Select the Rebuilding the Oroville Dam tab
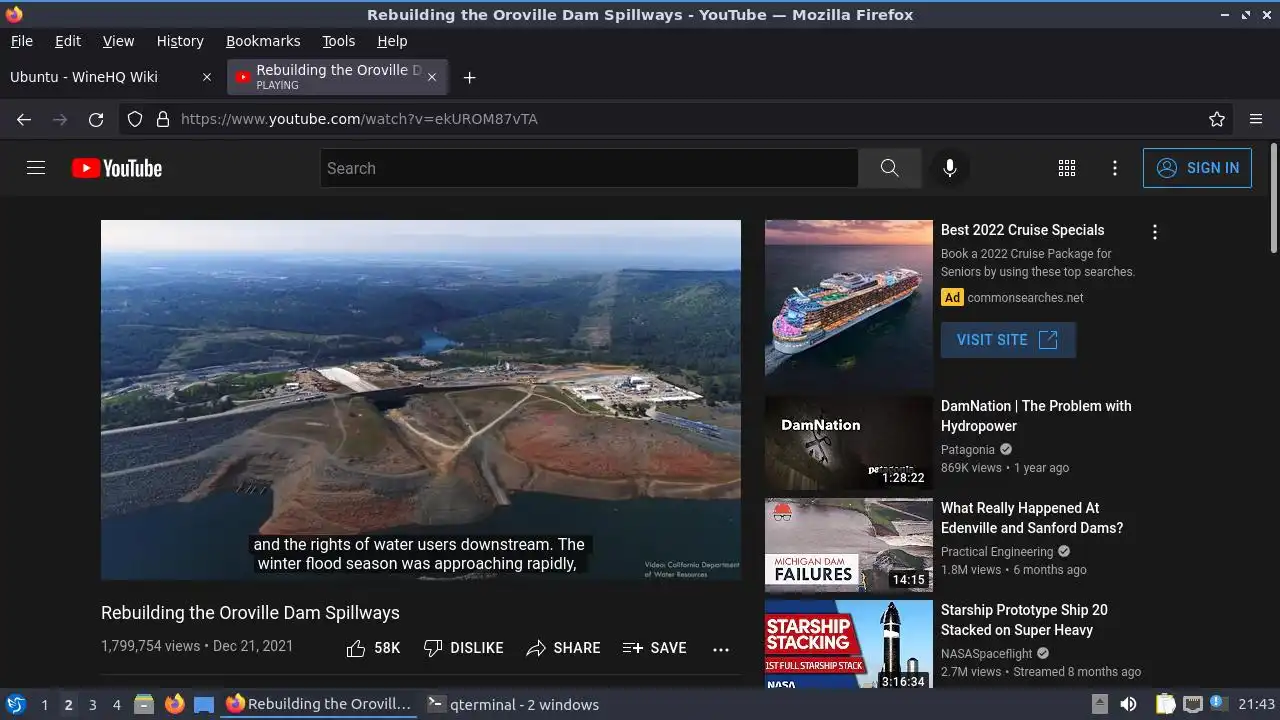The height and width of the screenshot is (720, 1280). pyautogui.click(x=337, y=77)
